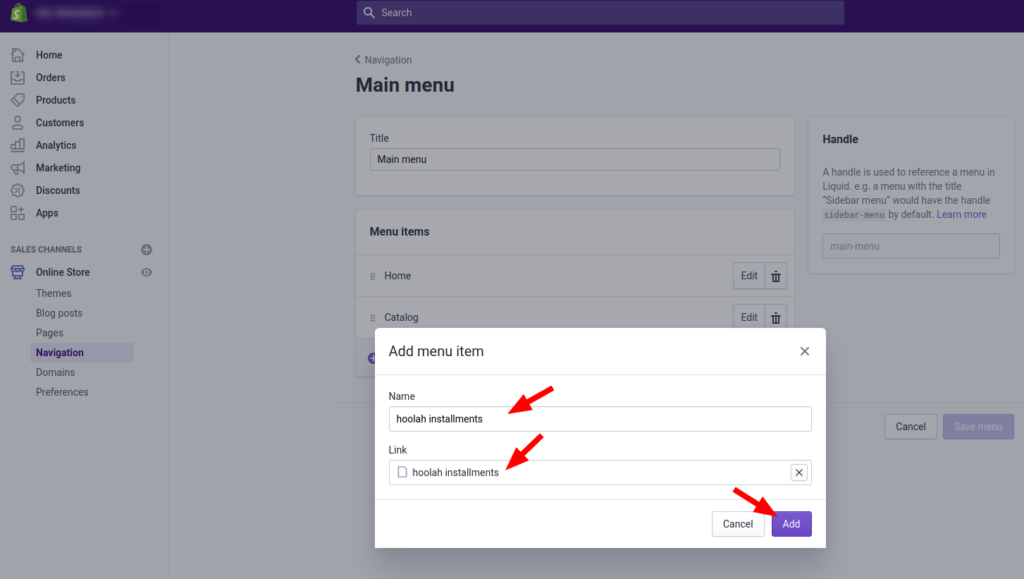The width and height of the screenshot is (1024, 579).
Task: Open Blog posts under Online Store
Action: 59,313
